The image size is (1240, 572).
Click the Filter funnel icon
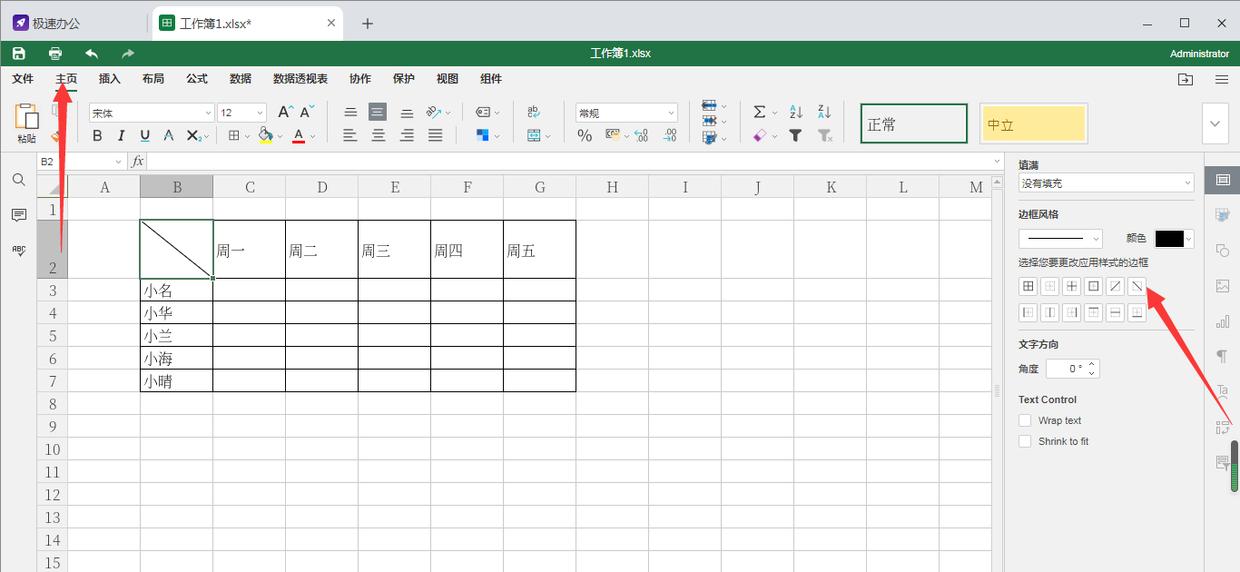[x=796, y=136]
